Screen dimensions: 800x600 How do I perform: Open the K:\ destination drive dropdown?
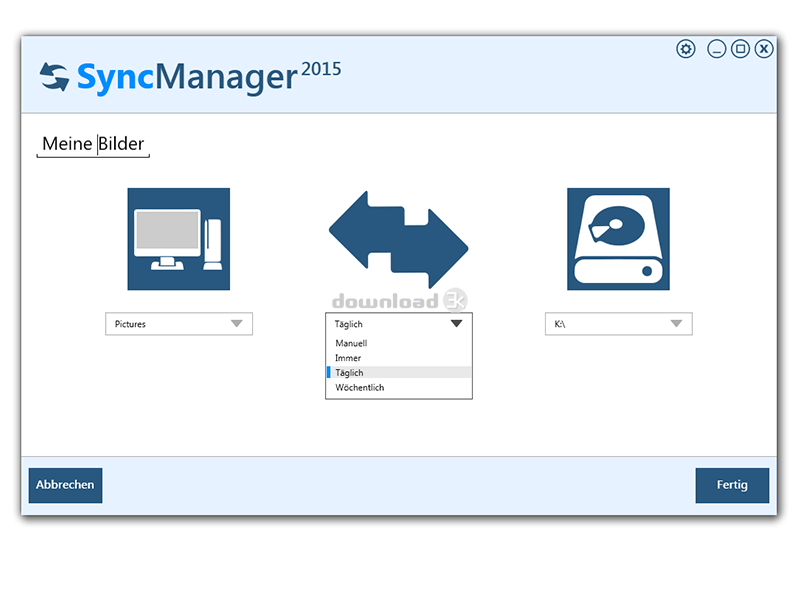[618, 323]
